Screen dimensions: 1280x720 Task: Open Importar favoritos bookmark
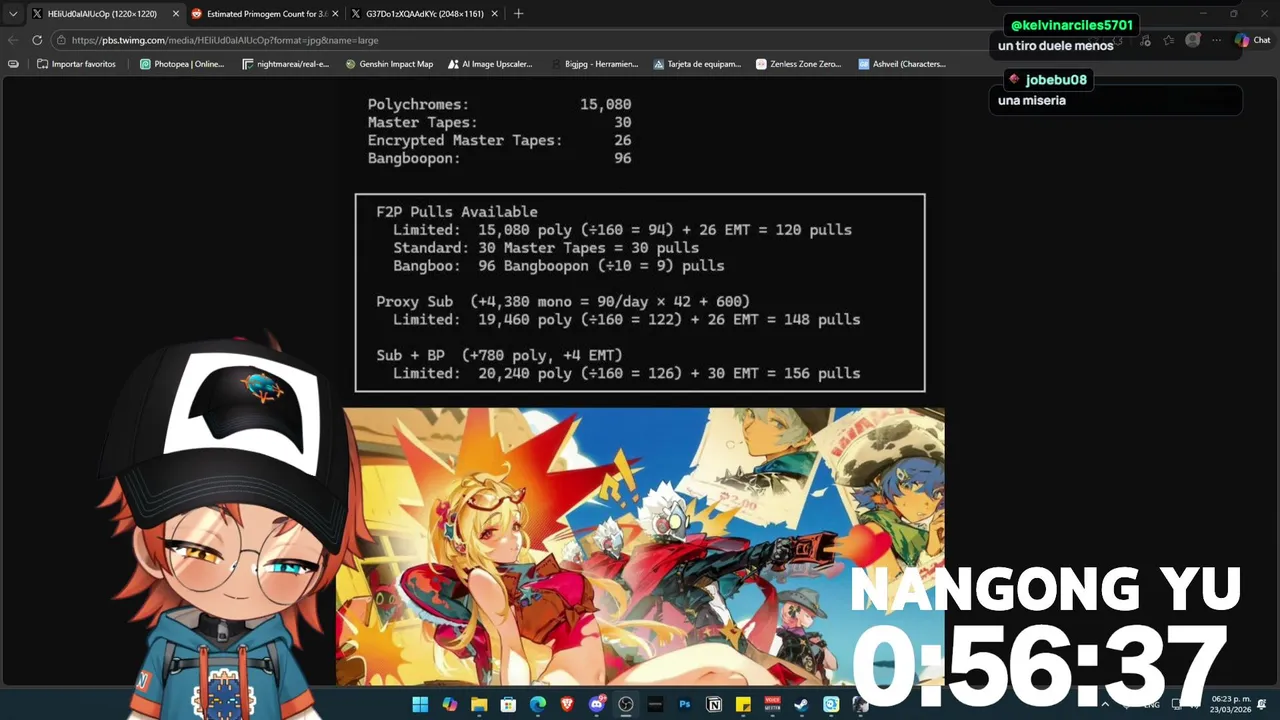(x=76, y=64)
